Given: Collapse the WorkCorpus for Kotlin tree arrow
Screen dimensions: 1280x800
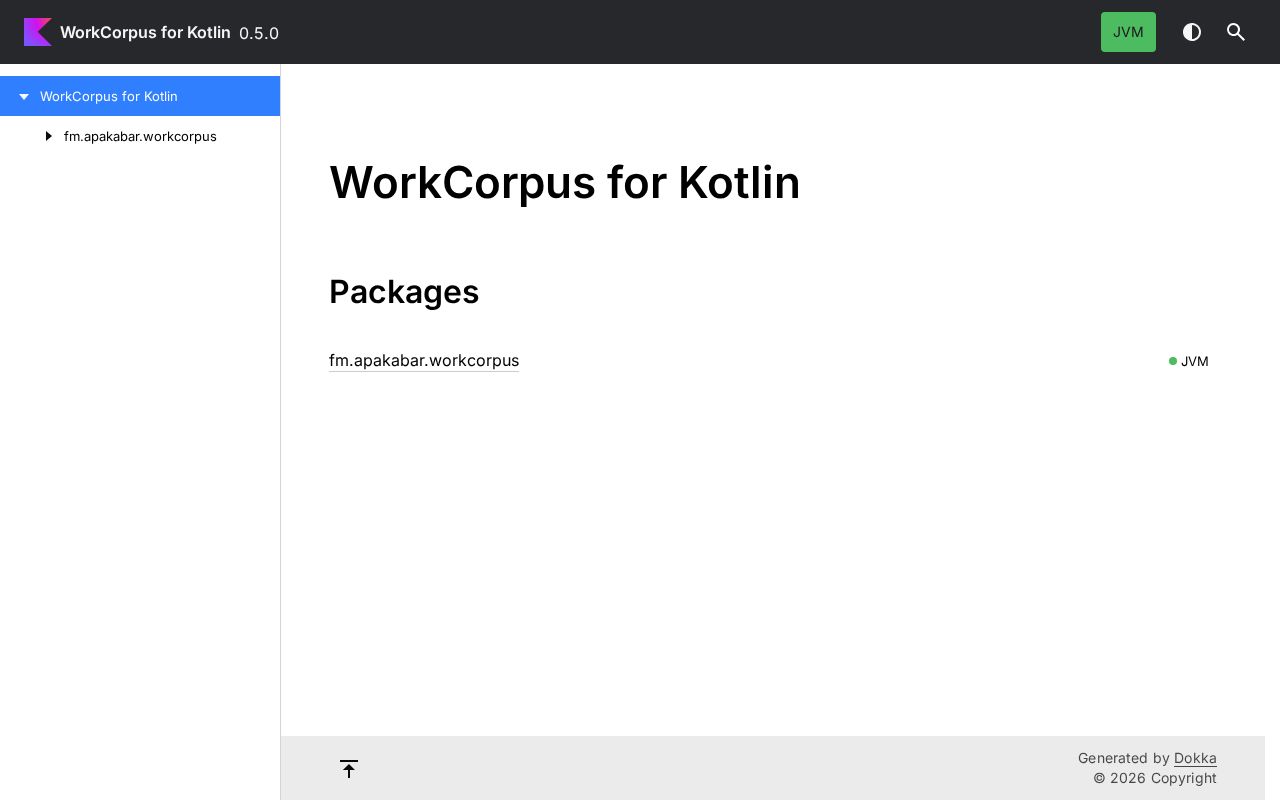Looking at the screenshot, I should [24, 96].
